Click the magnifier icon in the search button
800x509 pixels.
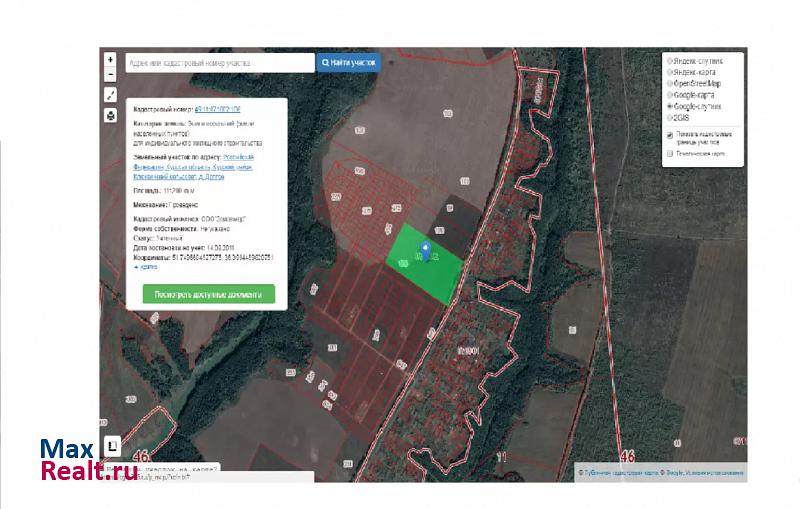[x=326, y=62]
